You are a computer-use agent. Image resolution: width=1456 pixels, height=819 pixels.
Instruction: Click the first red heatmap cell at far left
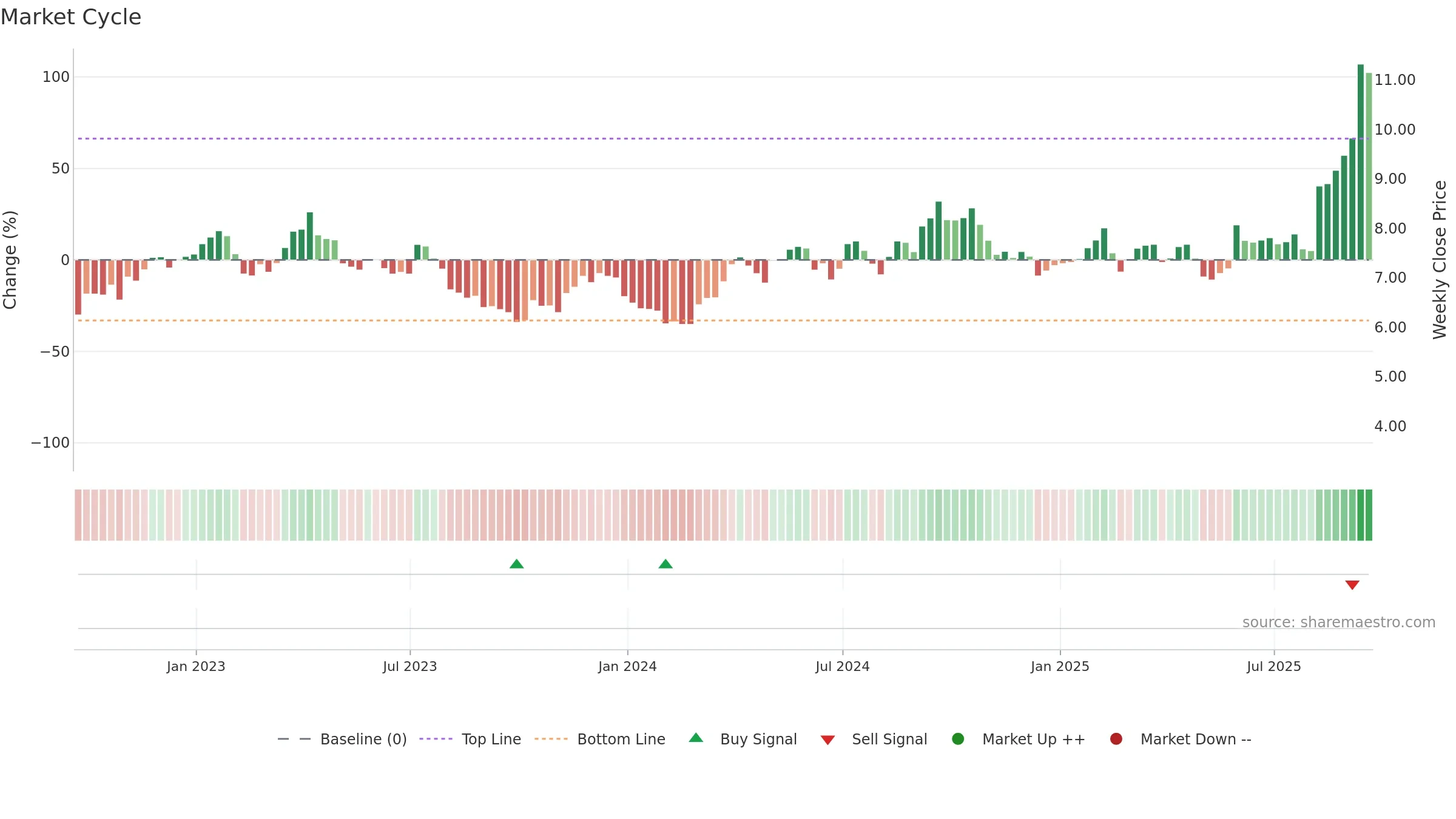[78, 515]
